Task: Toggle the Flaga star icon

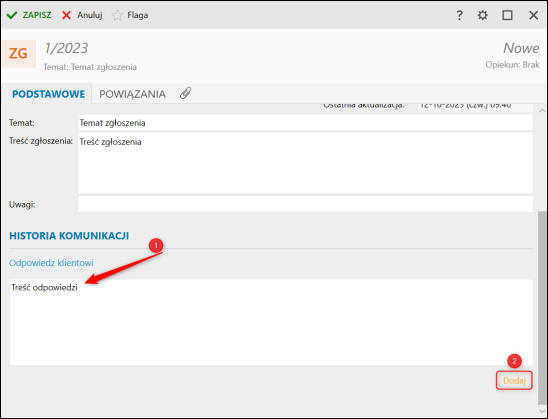Action: (117, 15)
